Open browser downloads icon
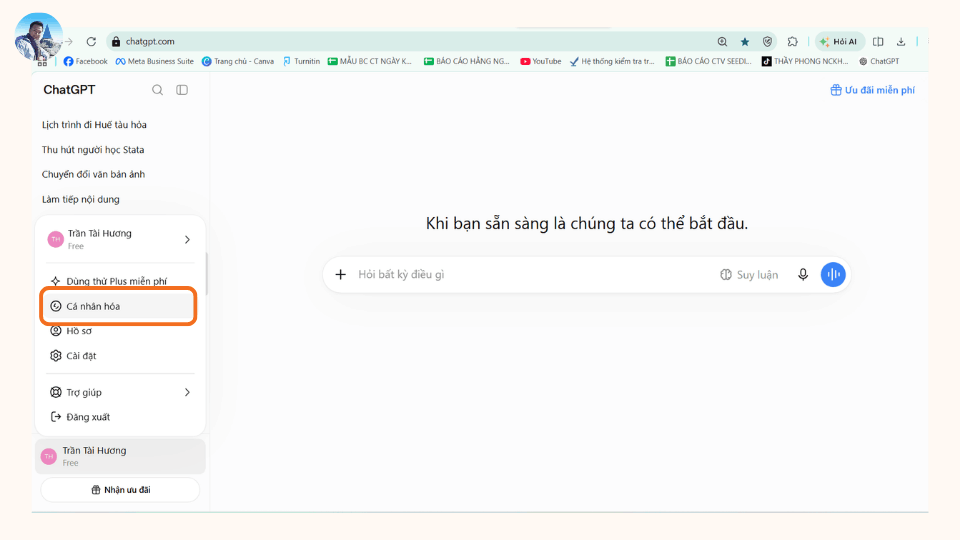The height and width of the screenshot is (540, 960). 901,42
